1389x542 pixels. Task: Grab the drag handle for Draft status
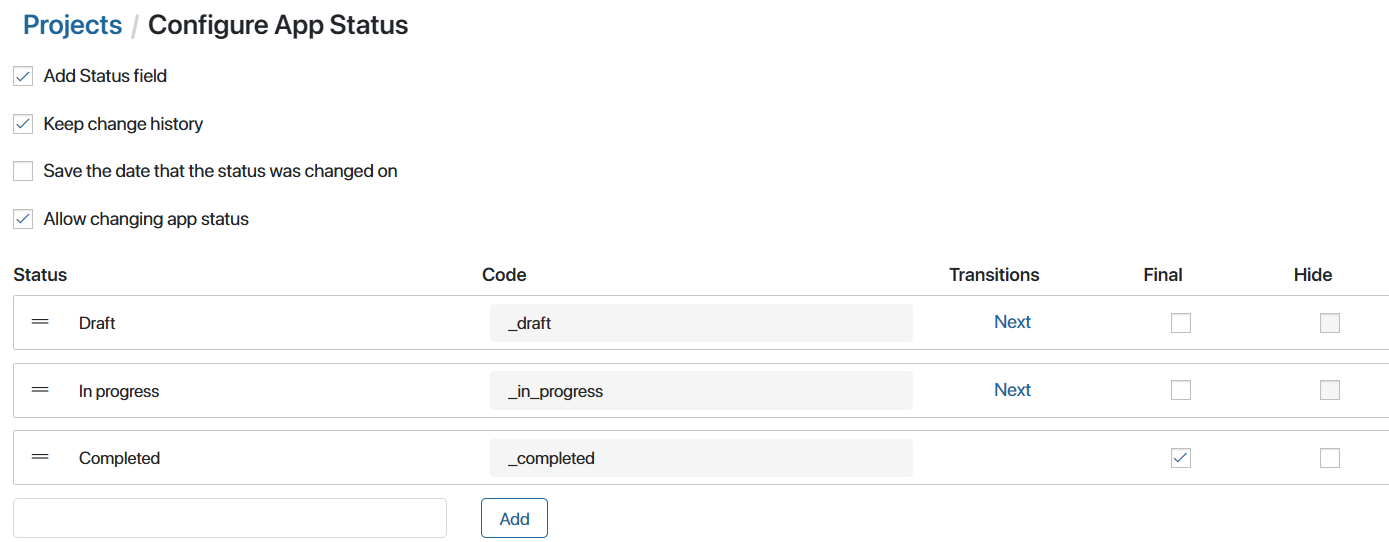tap(40, 322)
